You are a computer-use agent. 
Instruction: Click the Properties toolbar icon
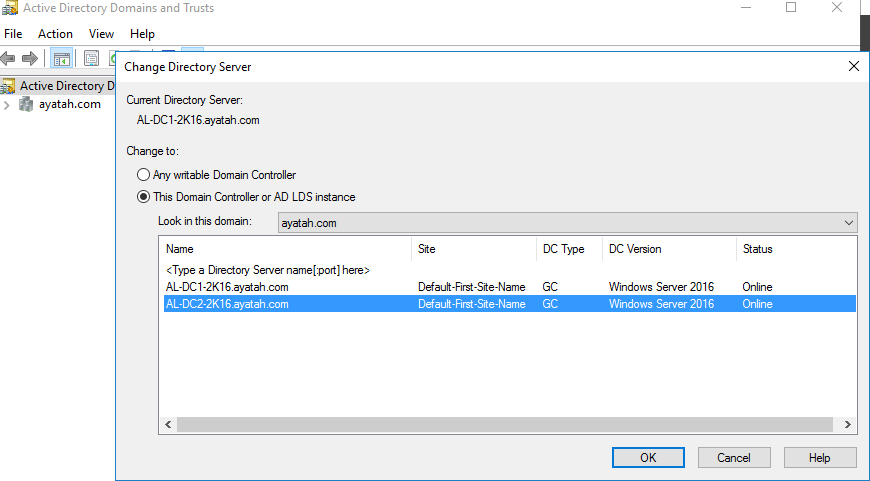click(x=91, y=59)
